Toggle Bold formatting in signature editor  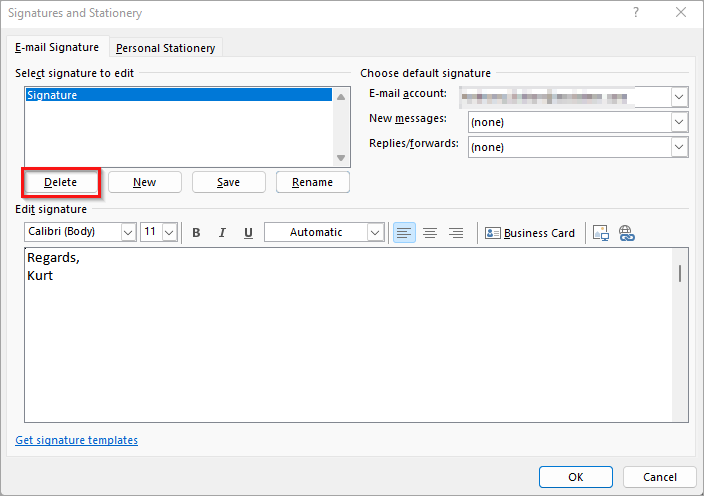(196, 233)
